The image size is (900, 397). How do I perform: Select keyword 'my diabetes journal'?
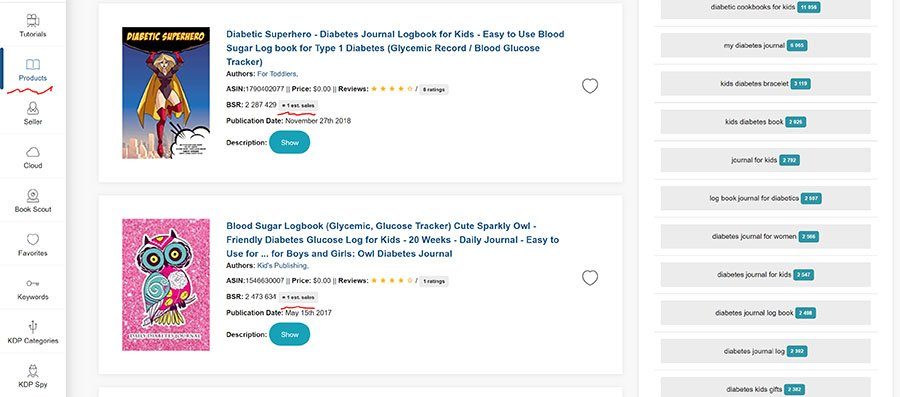tap(765, 45)
